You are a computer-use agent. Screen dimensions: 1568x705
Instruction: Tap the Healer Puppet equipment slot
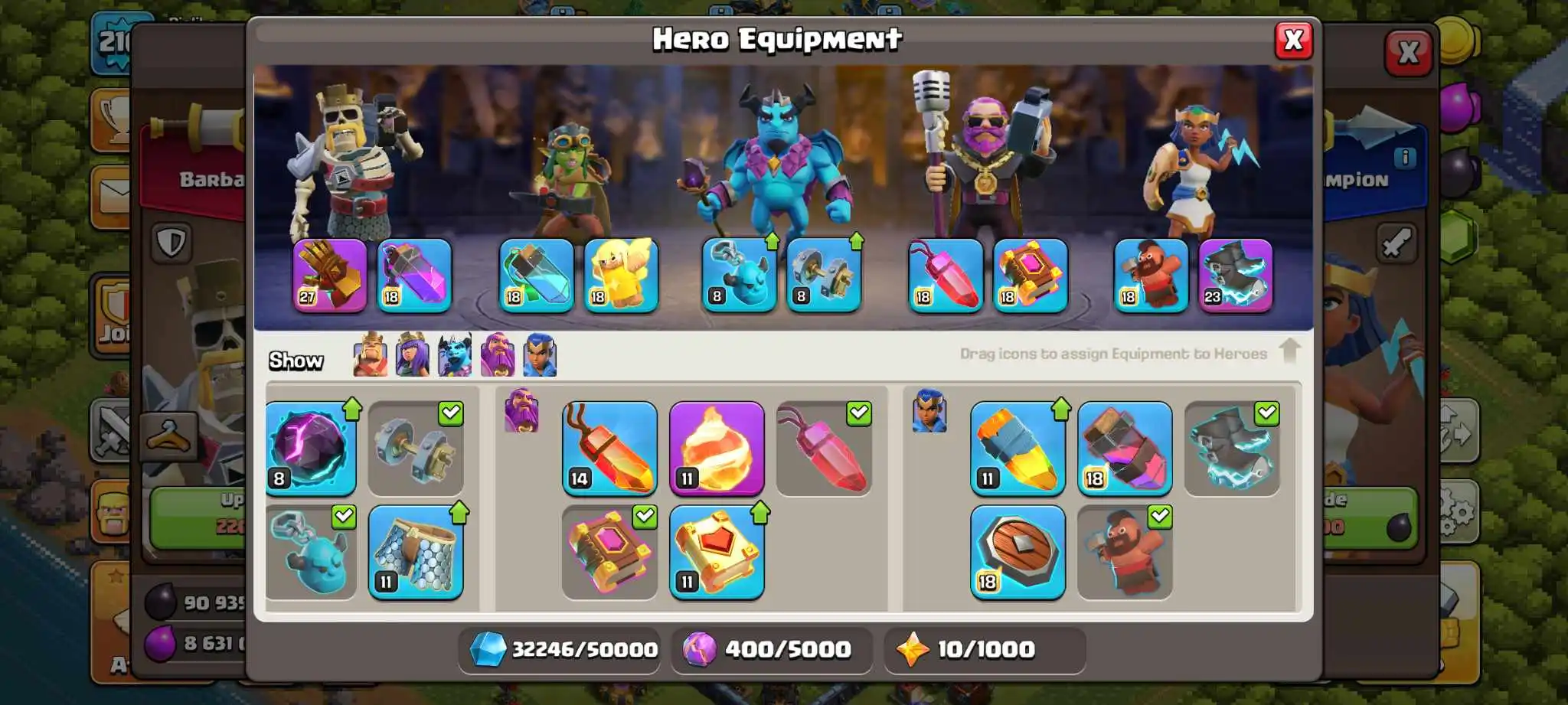pos(621,275)
